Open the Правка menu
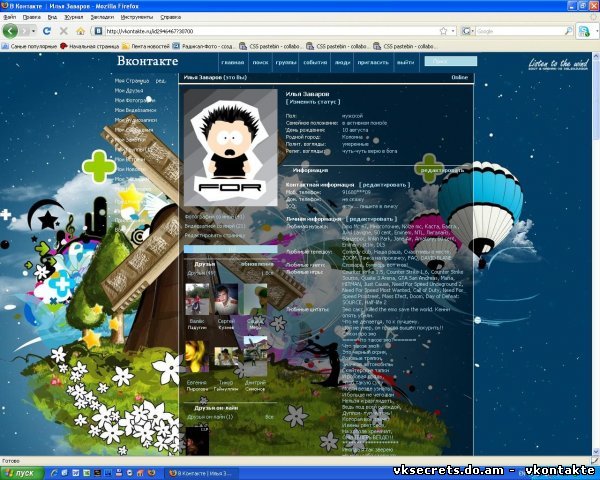This screenshot has width=600, height=480. point(31,17)
